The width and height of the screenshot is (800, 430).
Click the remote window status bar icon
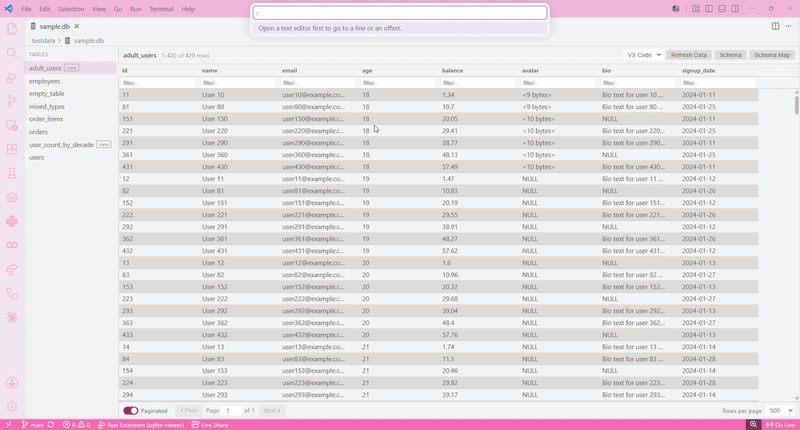tap(9, 425)
